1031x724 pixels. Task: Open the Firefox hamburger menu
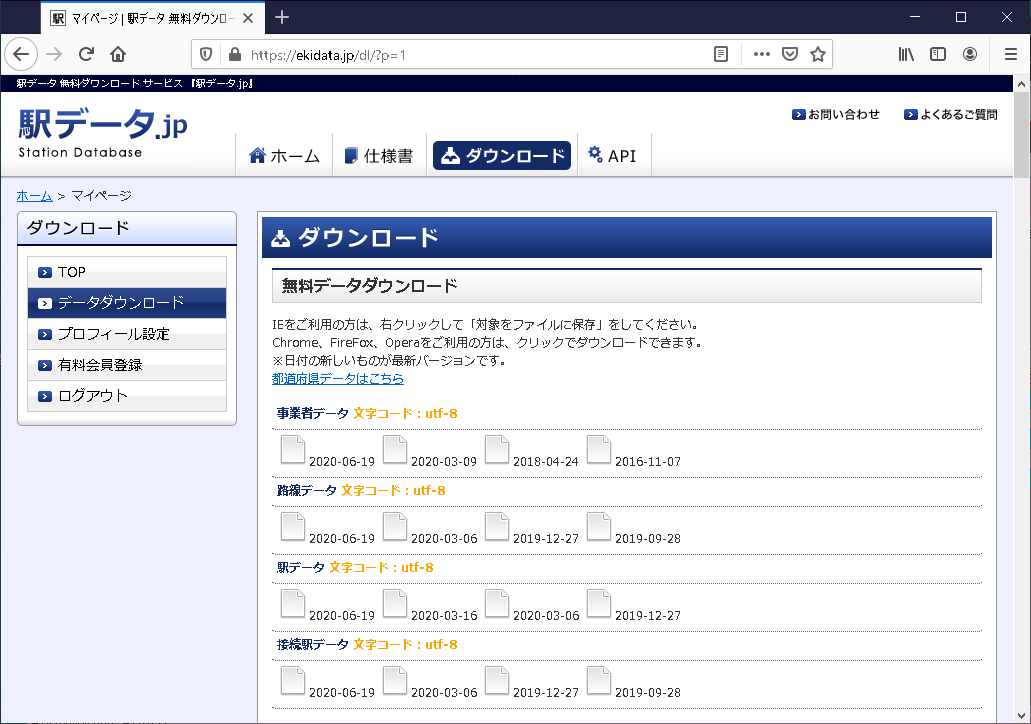pos(1011,54)
